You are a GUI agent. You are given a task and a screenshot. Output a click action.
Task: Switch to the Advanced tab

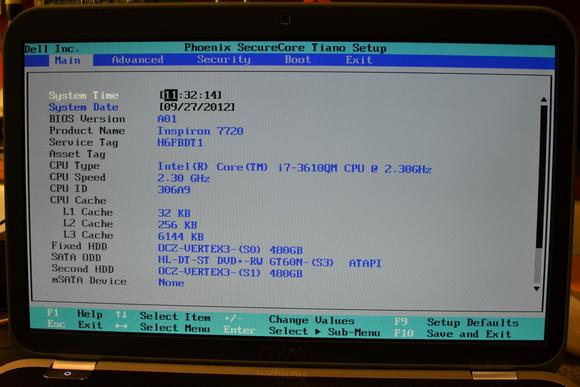[137, 60]
